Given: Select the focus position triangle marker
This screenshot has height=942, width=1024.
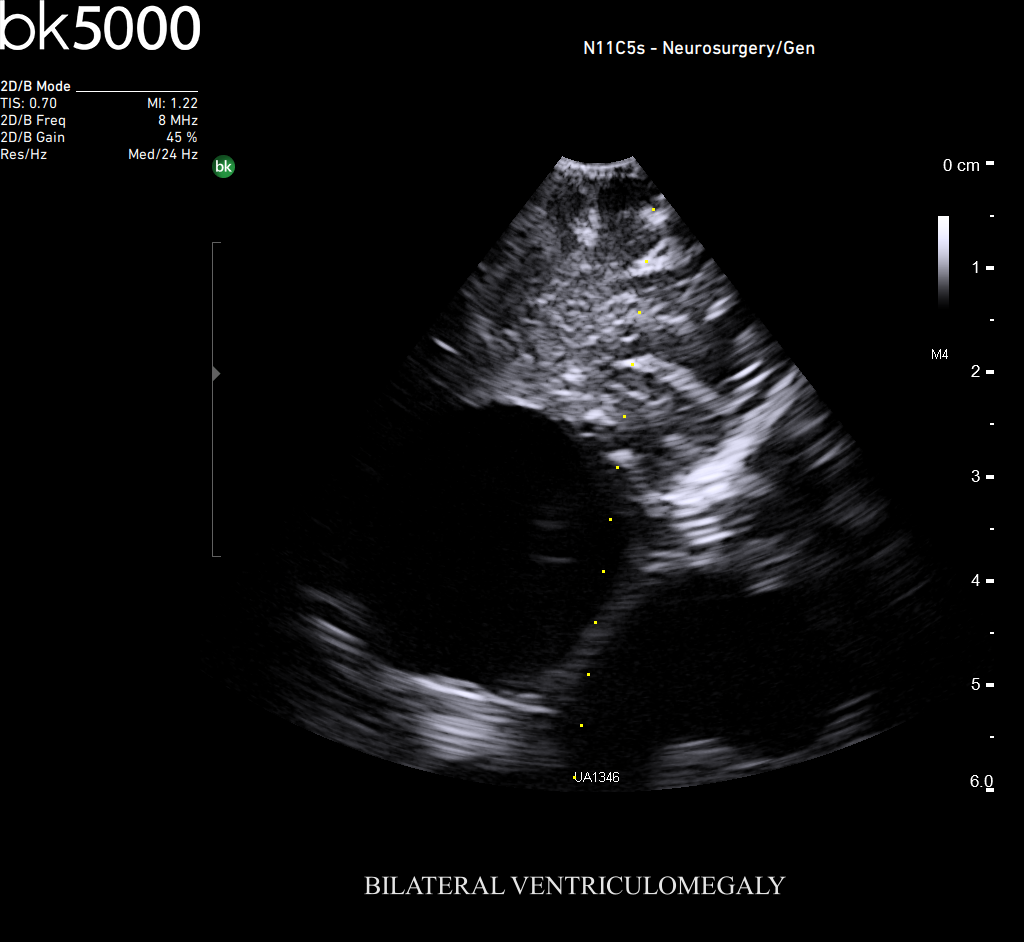Looking at the screenshot, I should coord(216,373).
